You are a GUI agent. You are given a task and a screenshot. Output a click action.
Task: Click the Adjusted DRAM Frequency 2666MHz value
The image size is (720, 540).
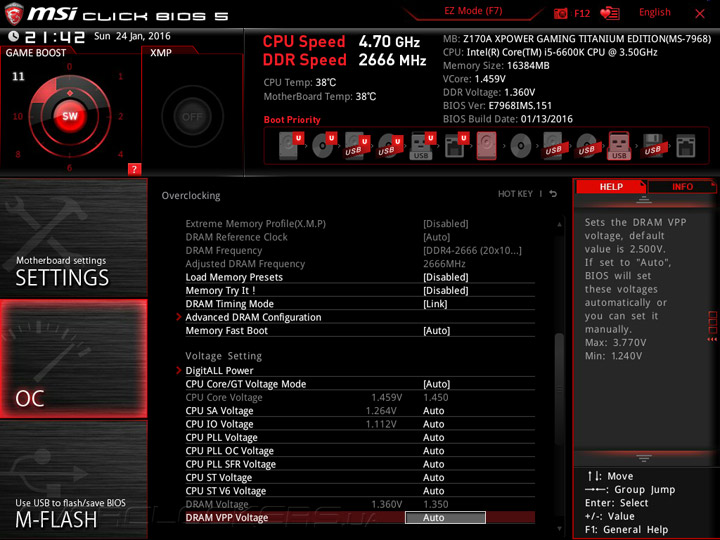tap(444, 264)
